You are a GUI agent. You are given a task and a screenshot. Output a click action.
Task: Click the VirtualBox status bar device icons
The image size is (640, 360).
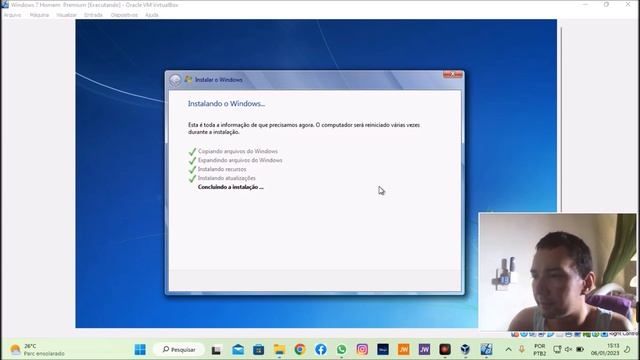point(559,334)
